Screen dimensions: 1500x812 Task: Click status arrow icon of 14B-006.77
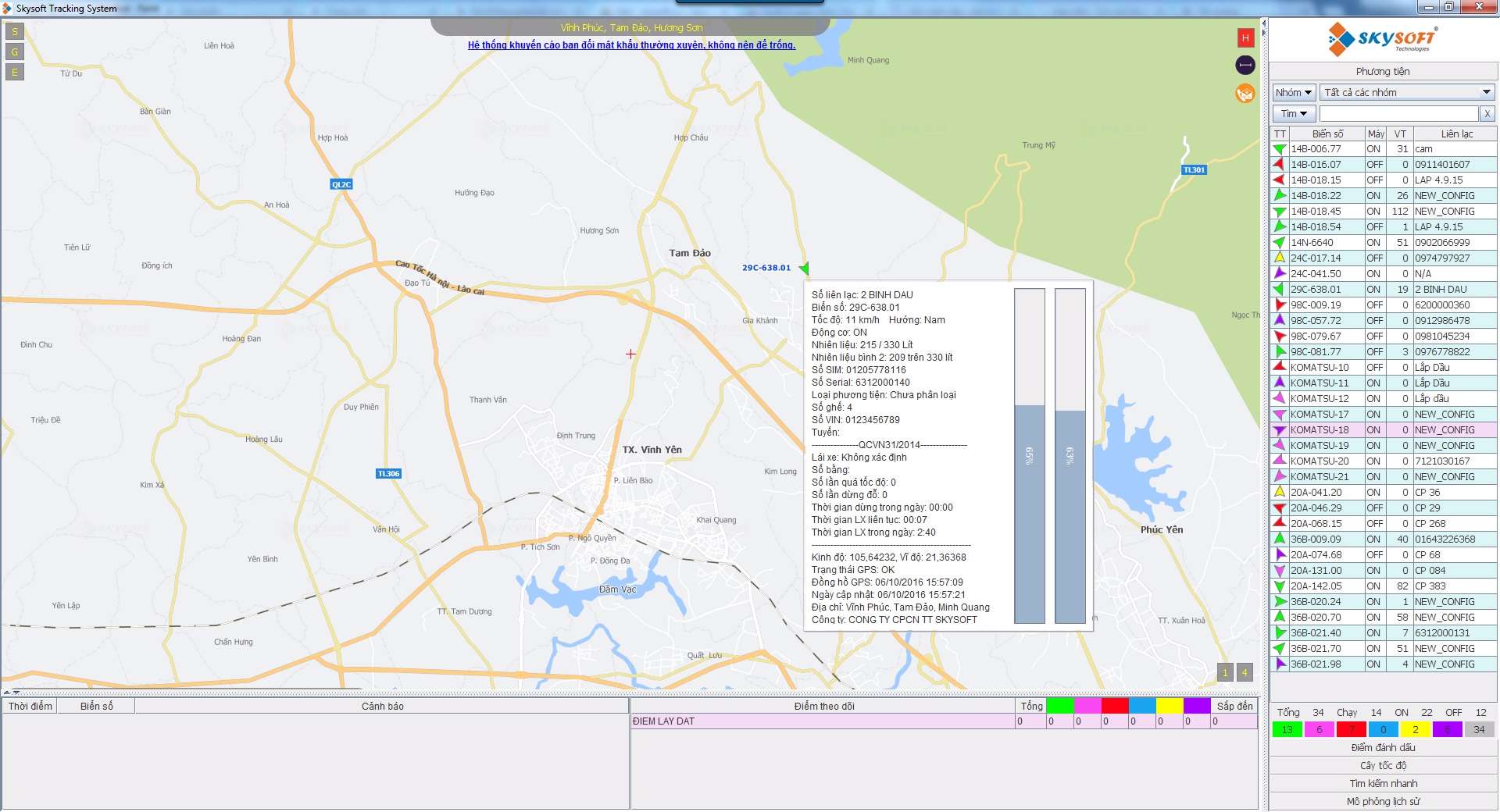coord(1280,148)
